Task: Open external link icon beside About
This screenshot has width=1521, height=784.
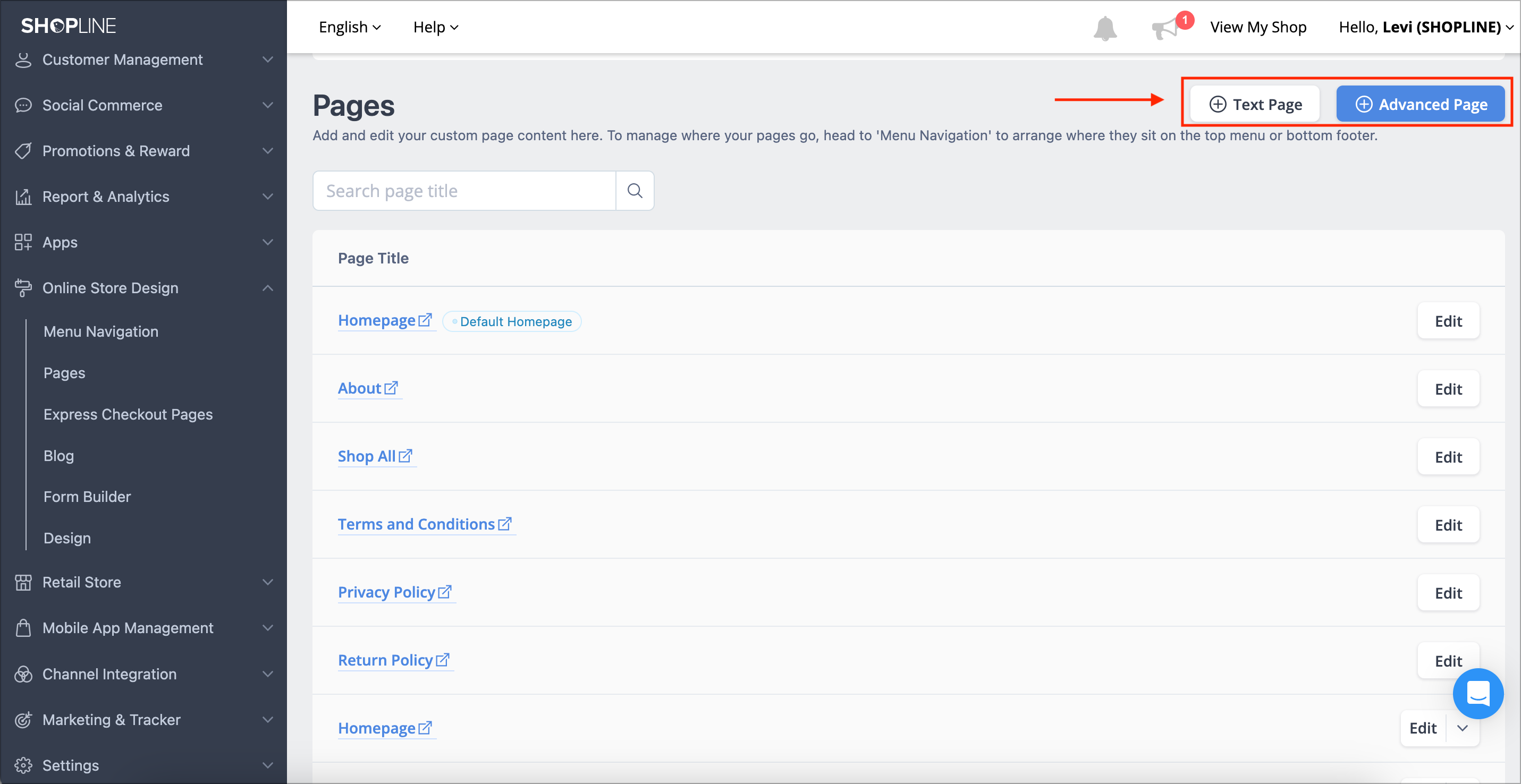Action: click(391, 388)
